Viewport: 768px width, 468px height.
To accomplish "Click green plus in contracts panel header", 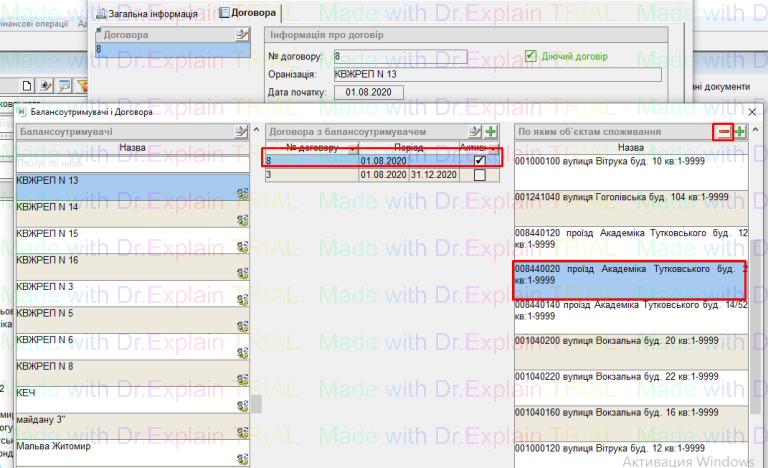I will [491, 132].
